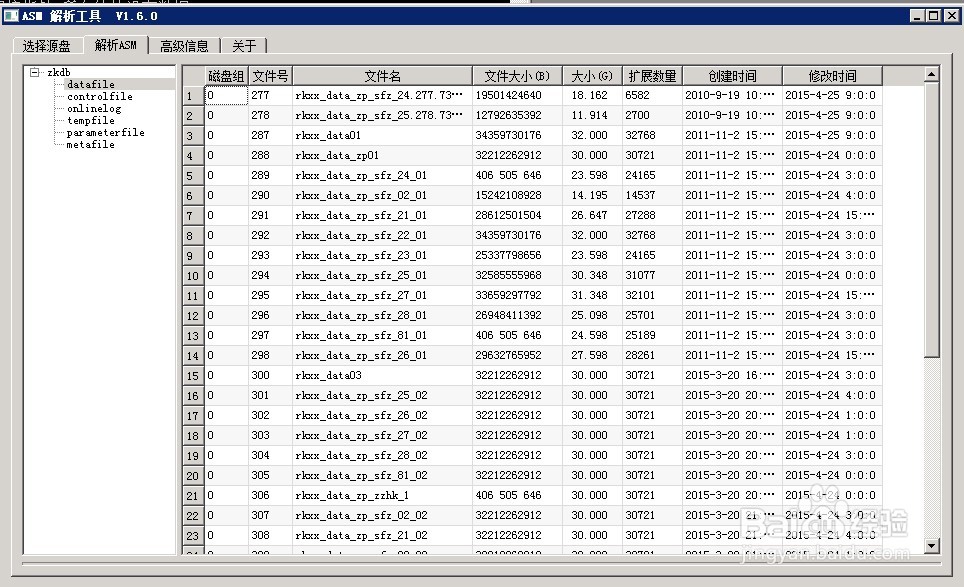Sort by the 修改时间 column header
The width and height of the screenshot is (964, 587).
point(832,76)
